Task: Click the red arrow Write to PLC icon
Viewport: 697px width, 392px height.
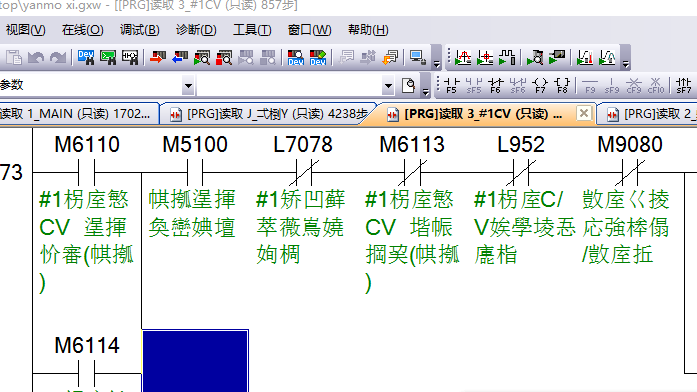Action: pos(158,57)
